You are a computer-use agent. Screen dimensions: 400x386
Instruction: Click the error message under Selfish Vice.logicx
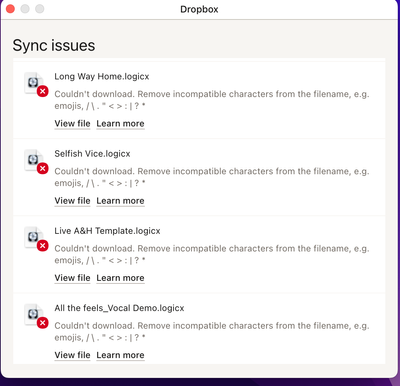point(212,177)
